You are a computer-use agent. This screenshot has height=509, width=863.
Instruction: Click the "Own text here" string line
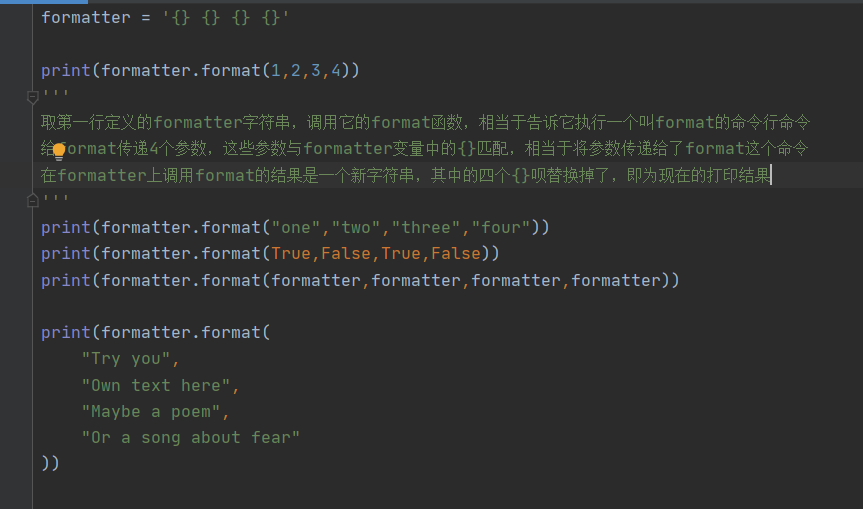[x=156, y=385]
